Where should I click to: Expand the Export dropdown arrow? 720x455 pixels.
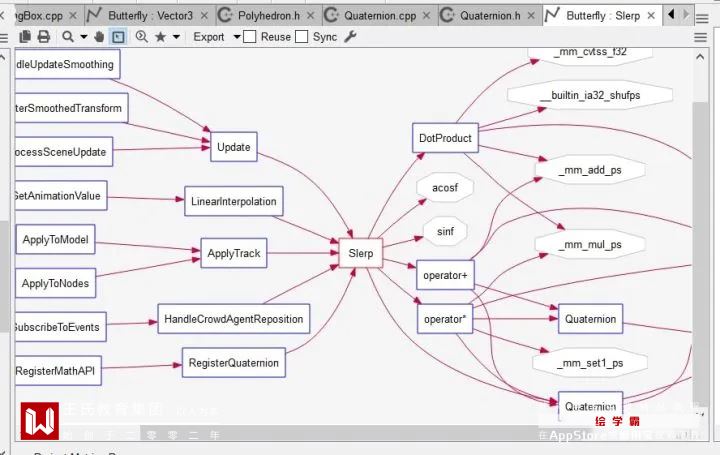click(236, 37)
